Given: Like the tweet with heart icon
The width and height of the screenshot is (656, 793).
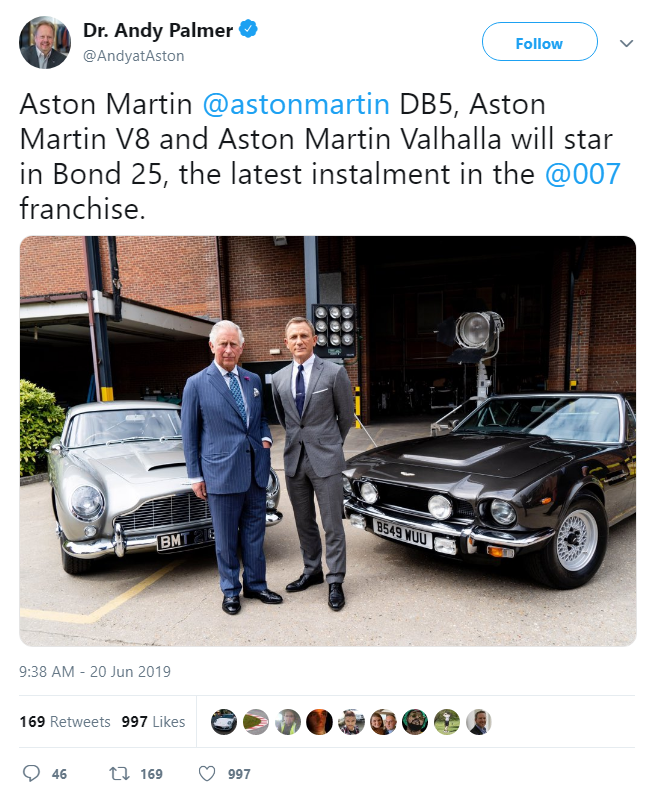Looking at the screenshot, I should 206,773.
